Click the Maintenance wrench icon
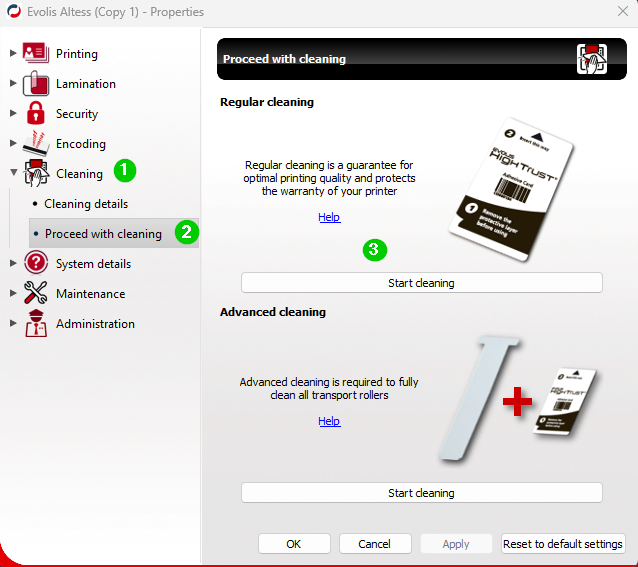638x567 pixels. [x=36, y=292]
